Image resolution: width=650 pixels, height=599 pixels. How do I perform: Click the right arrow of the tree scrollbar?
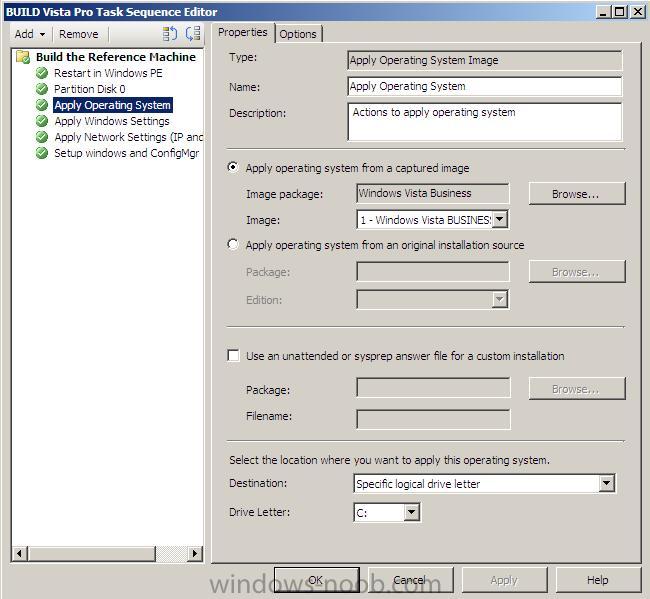[x=195, y=553]
